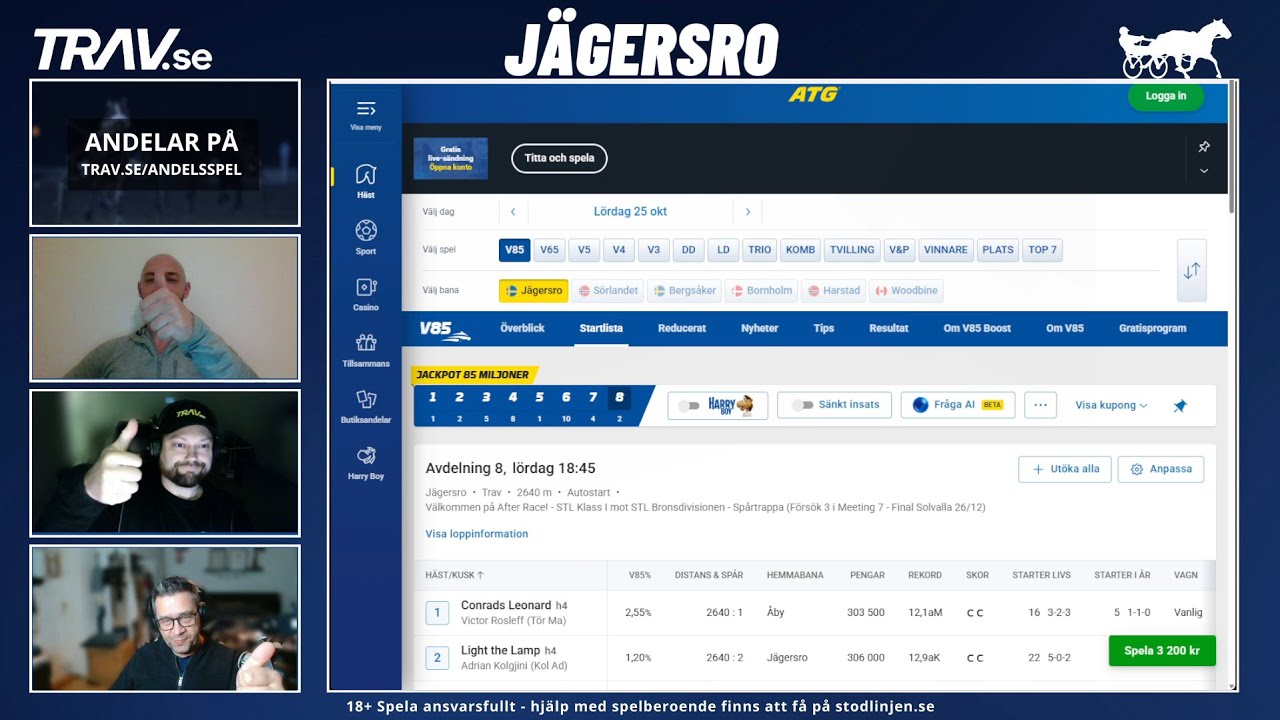This screenshot has width=1280, height=720.
Task: Click the Utöka alla button
Action: (1065, 469)
